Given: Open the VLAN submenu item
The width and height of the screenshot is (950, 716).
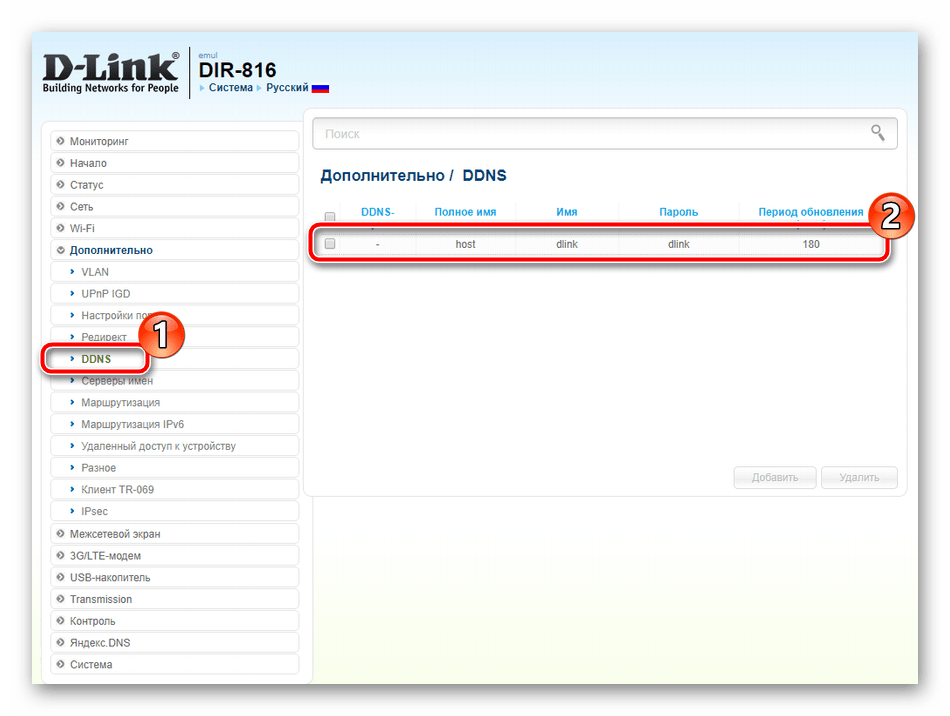Looking at the screenshot, I should (x=174, y=272).
